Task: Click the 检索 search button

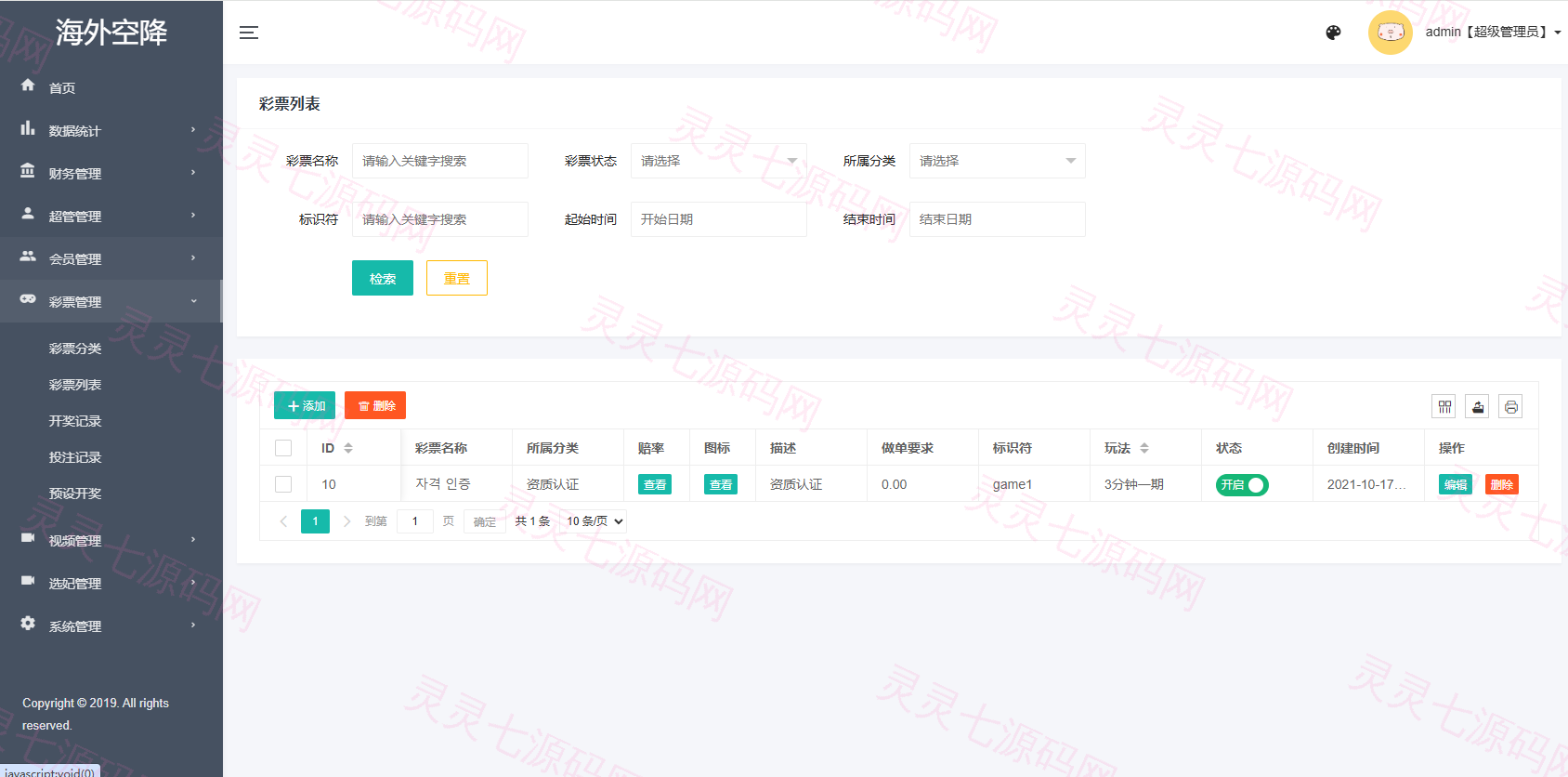Action: 383,278
